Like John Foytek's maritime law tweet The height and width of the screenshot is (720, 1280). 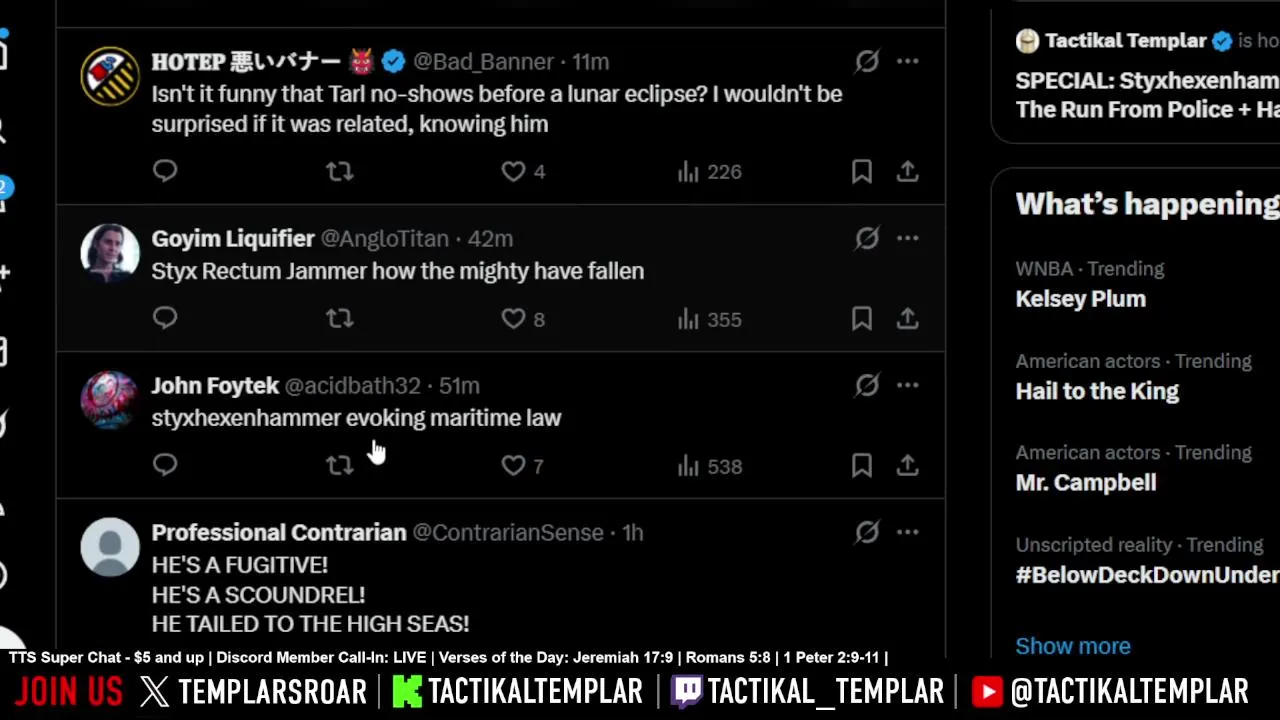tap(513, 466)
